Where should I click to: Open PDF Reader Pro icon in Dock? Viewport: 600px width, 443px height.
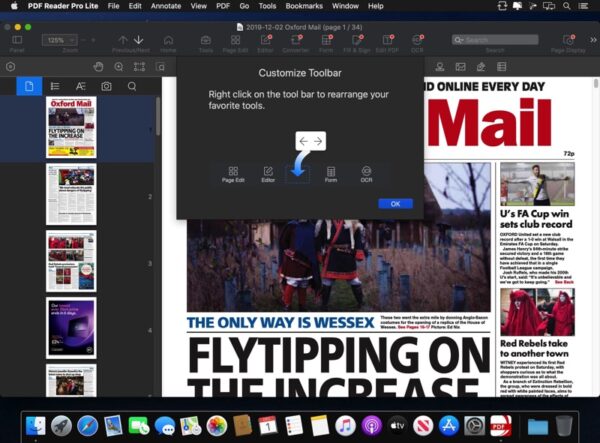point(501,426)
